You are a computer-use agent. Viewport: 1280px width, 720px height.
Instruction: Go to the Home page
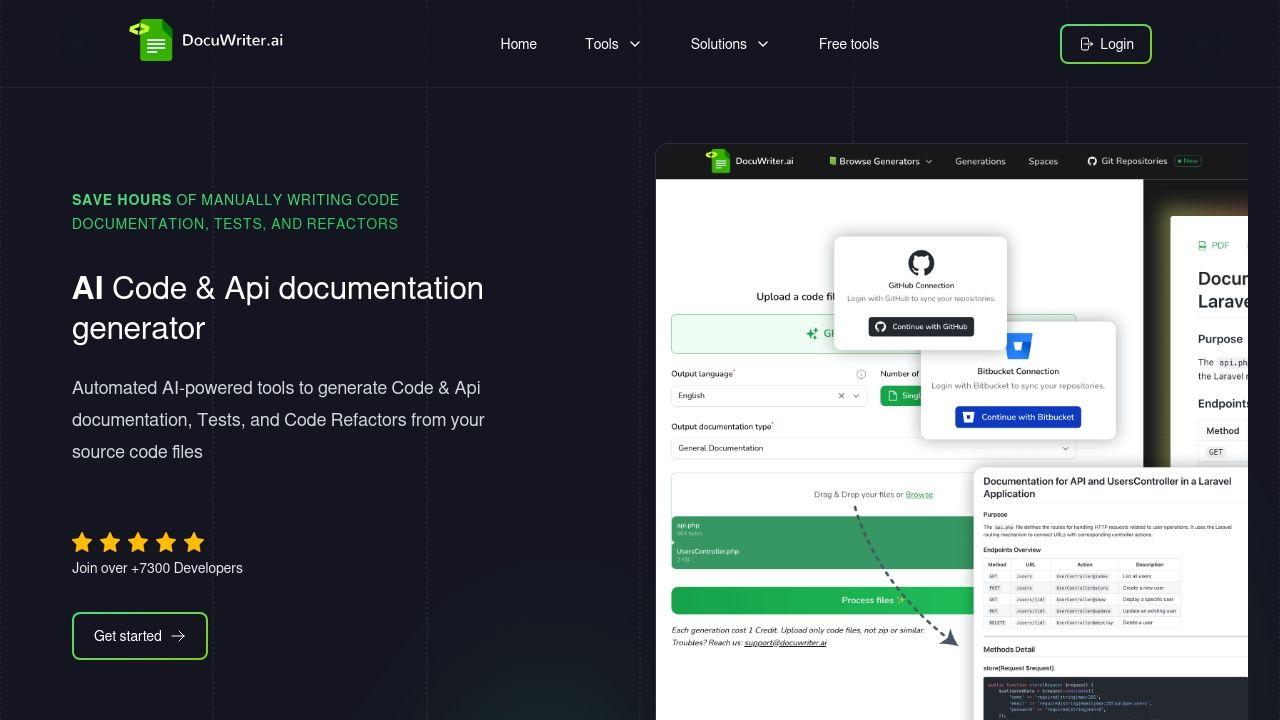tap(518, 44)
